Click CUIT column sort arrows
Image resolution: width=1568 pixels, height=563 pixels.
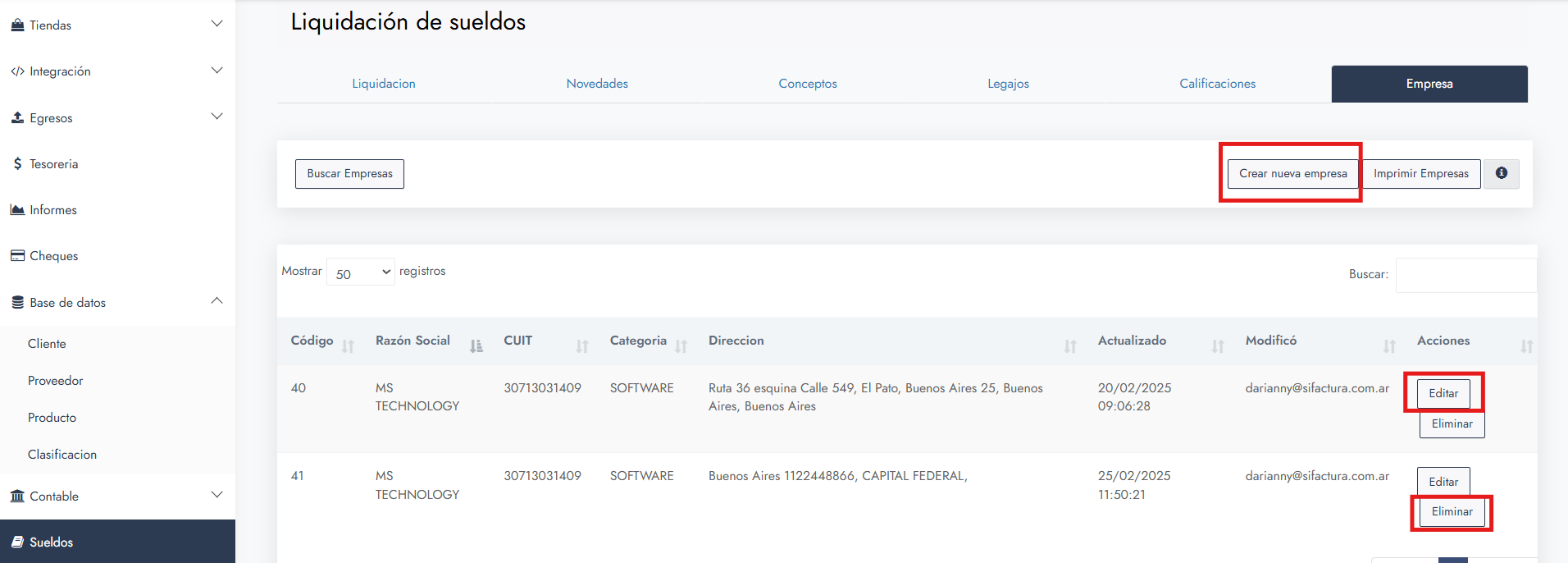(x=581, y=346)
